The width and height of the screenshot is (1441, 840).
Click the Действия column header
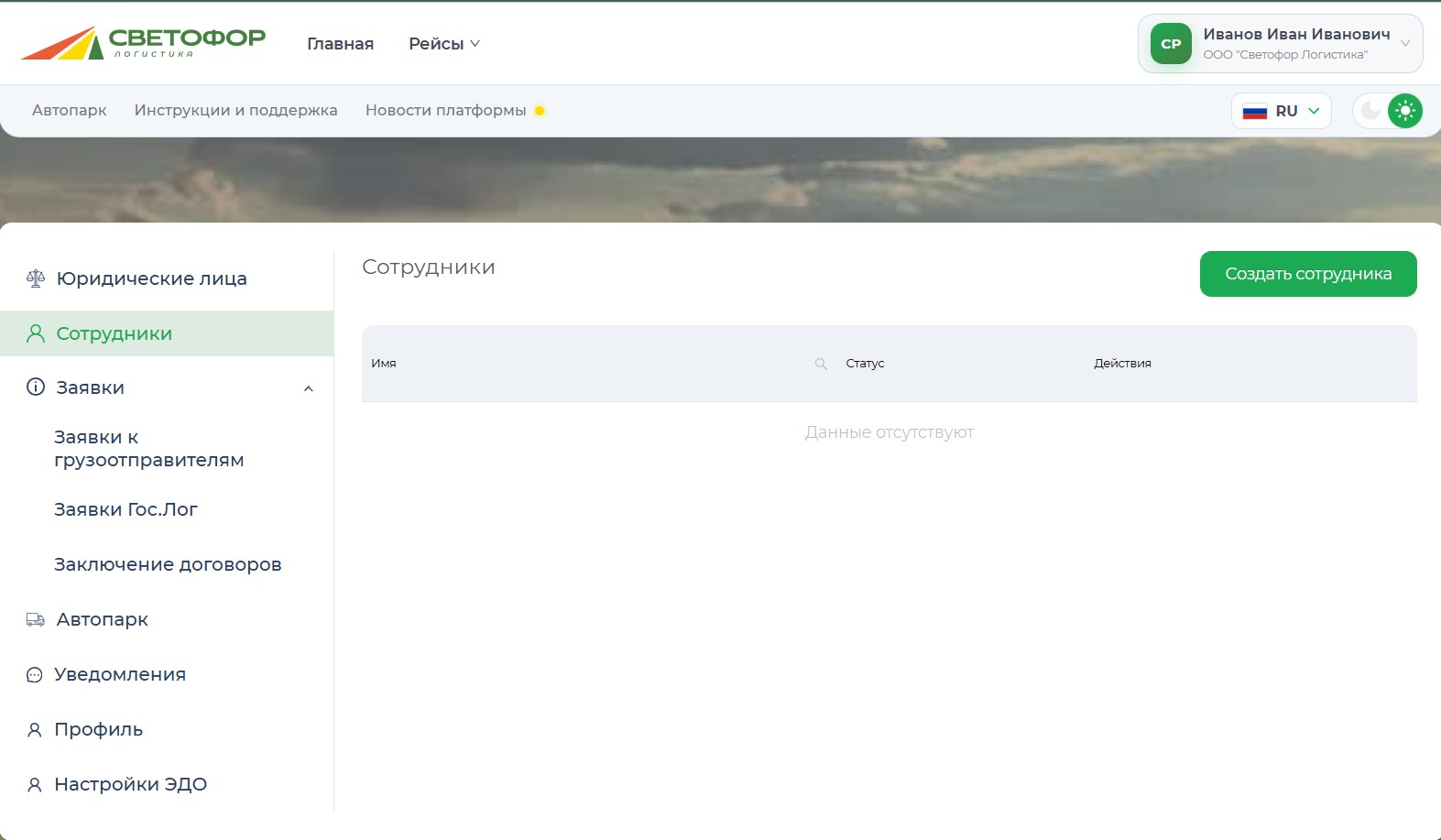coord(1122,364)
